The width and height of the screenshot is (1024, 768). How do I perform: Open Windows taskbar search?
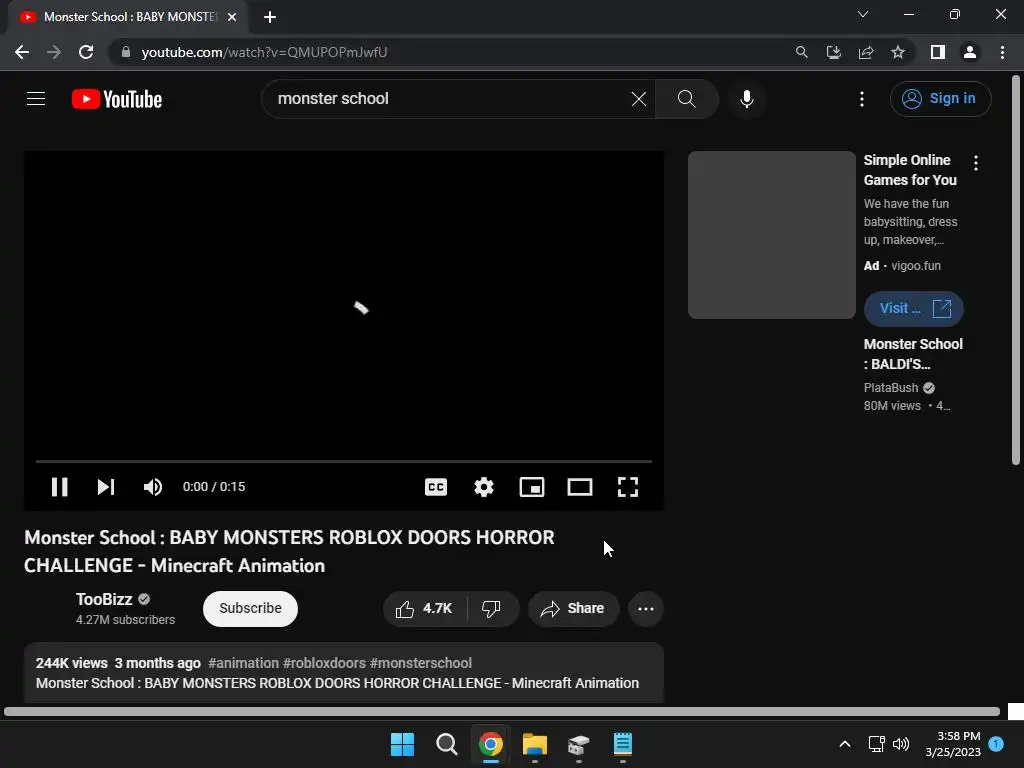coord(447,744)
